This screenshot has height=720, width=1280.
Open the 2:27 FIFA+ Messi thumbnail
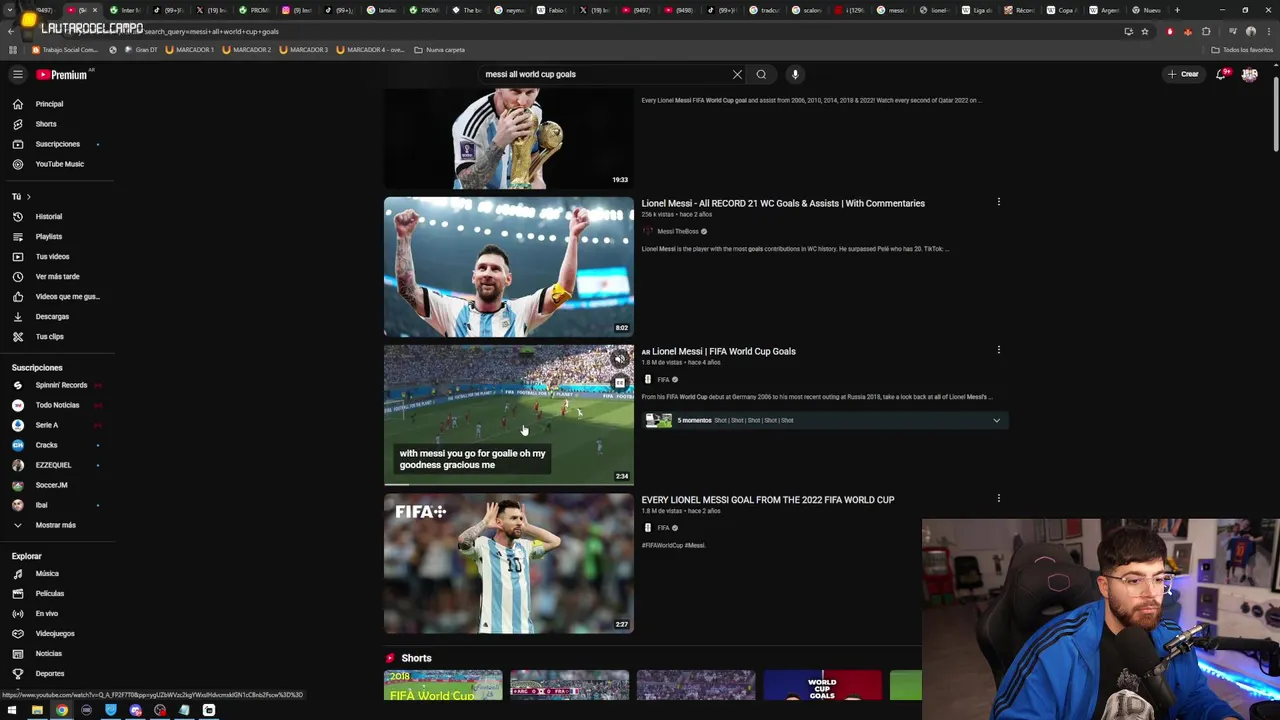(508, 563)
